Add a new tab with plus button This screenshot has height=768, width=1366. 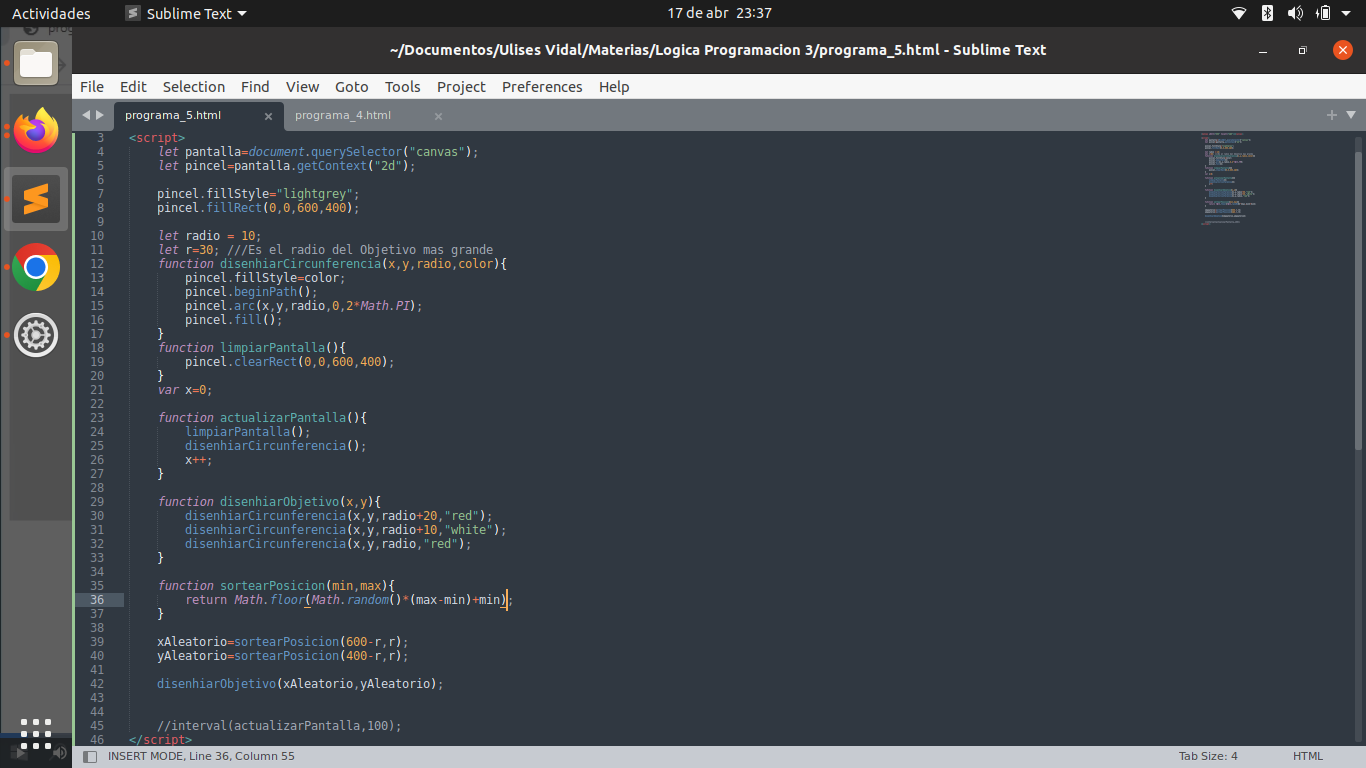pos(1331,115)
